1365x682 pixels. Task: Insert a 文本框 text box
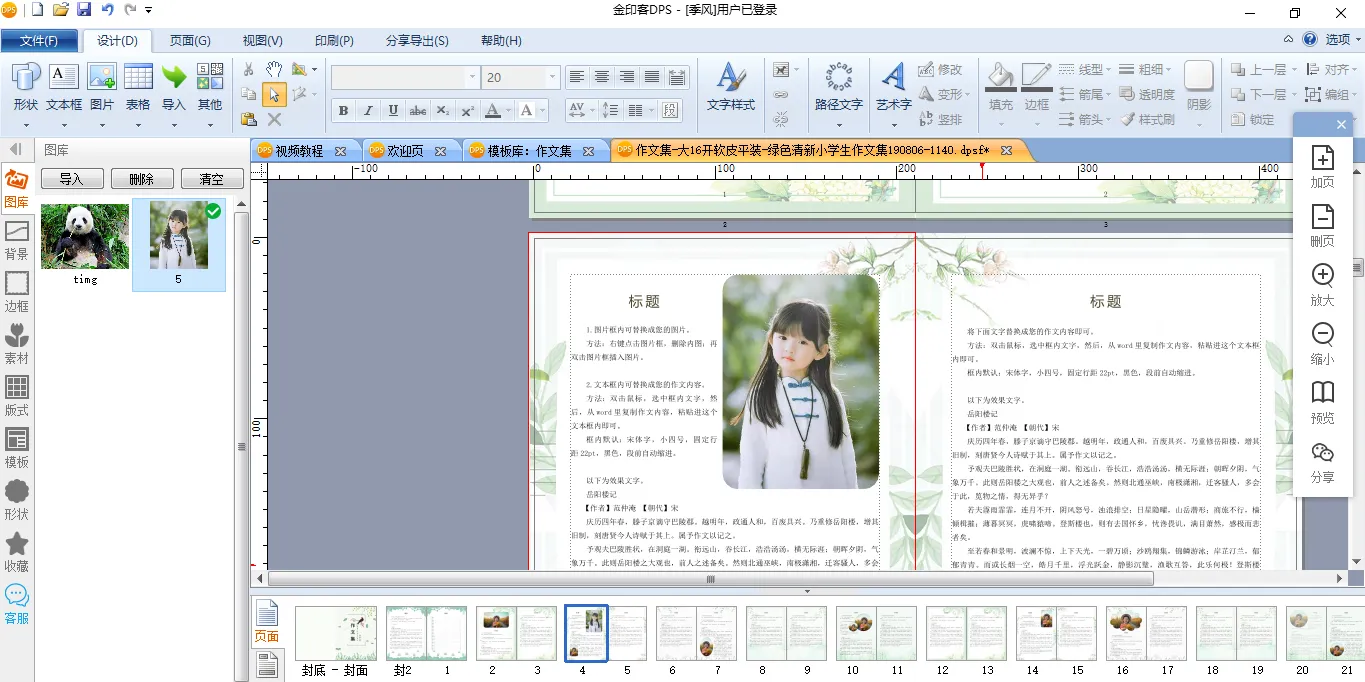click(x=64, y=87)
